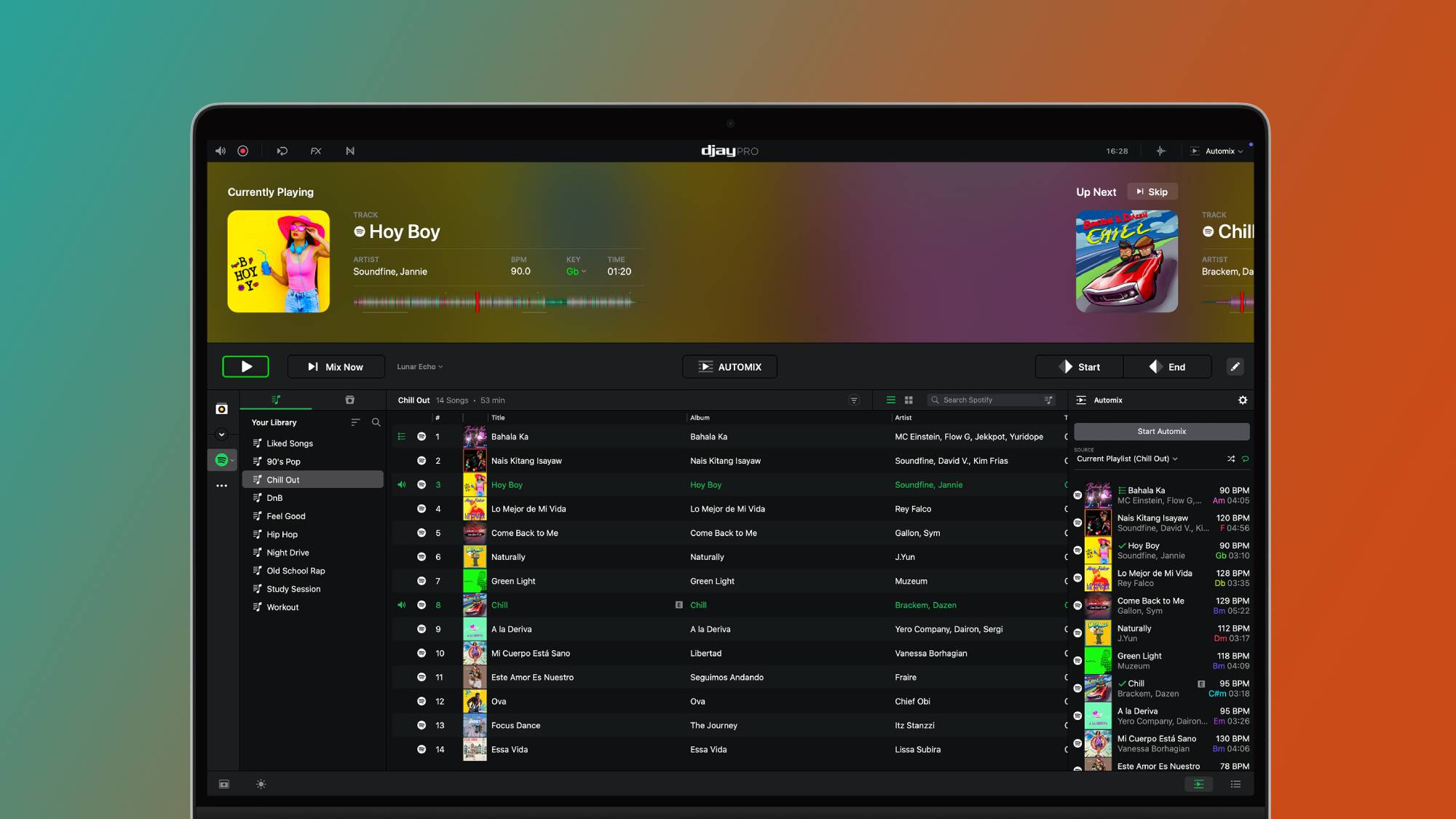1456x819 pixels.
Task: Select the Spotify source in sidebar
Action: tap(222, 460)
